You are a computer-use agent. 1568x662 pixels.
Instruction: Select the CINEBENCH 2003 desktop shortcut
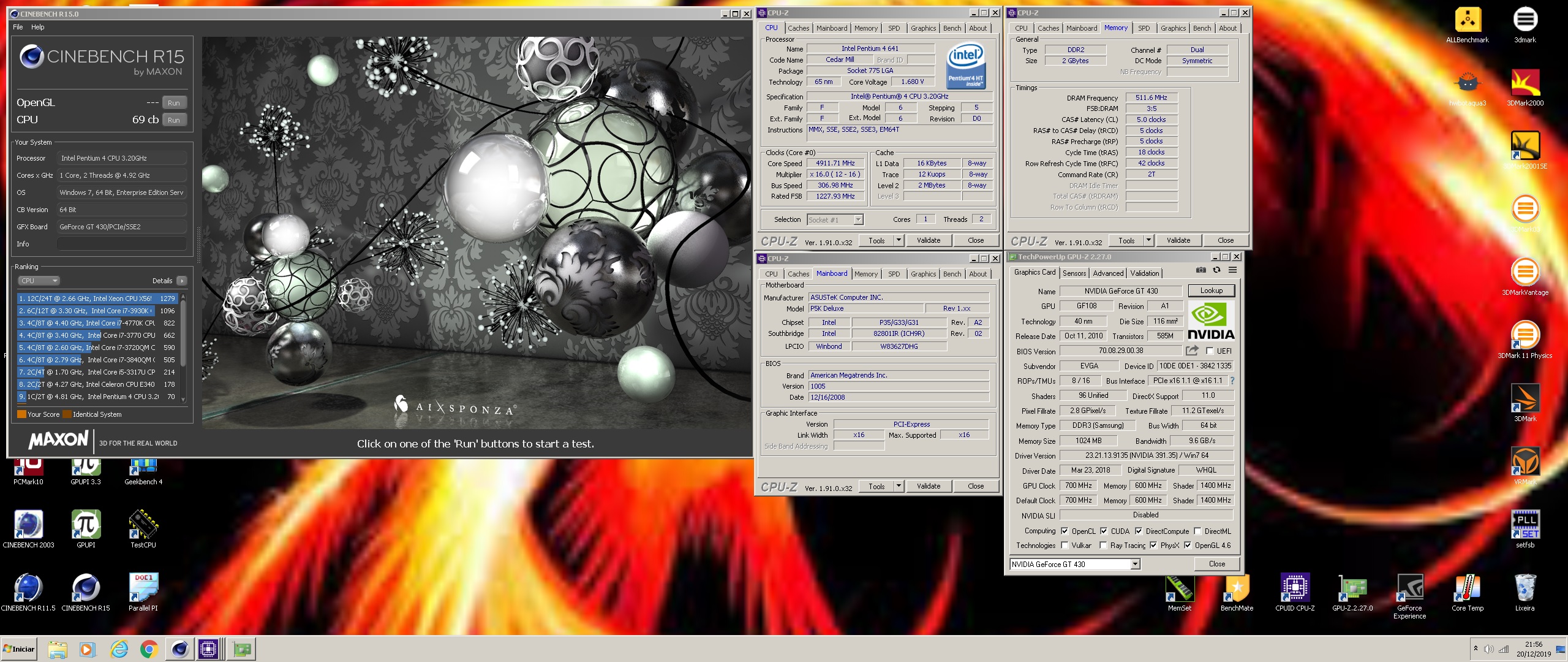tap(28, 530)
